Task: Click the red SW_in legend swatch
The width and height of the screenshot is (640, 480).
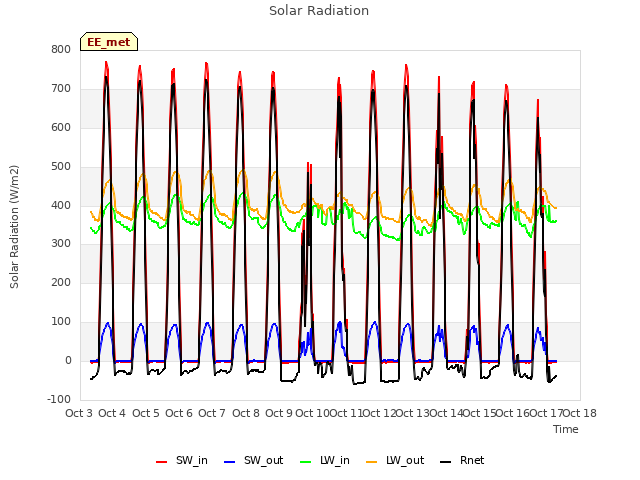Action: click(162, 462)
